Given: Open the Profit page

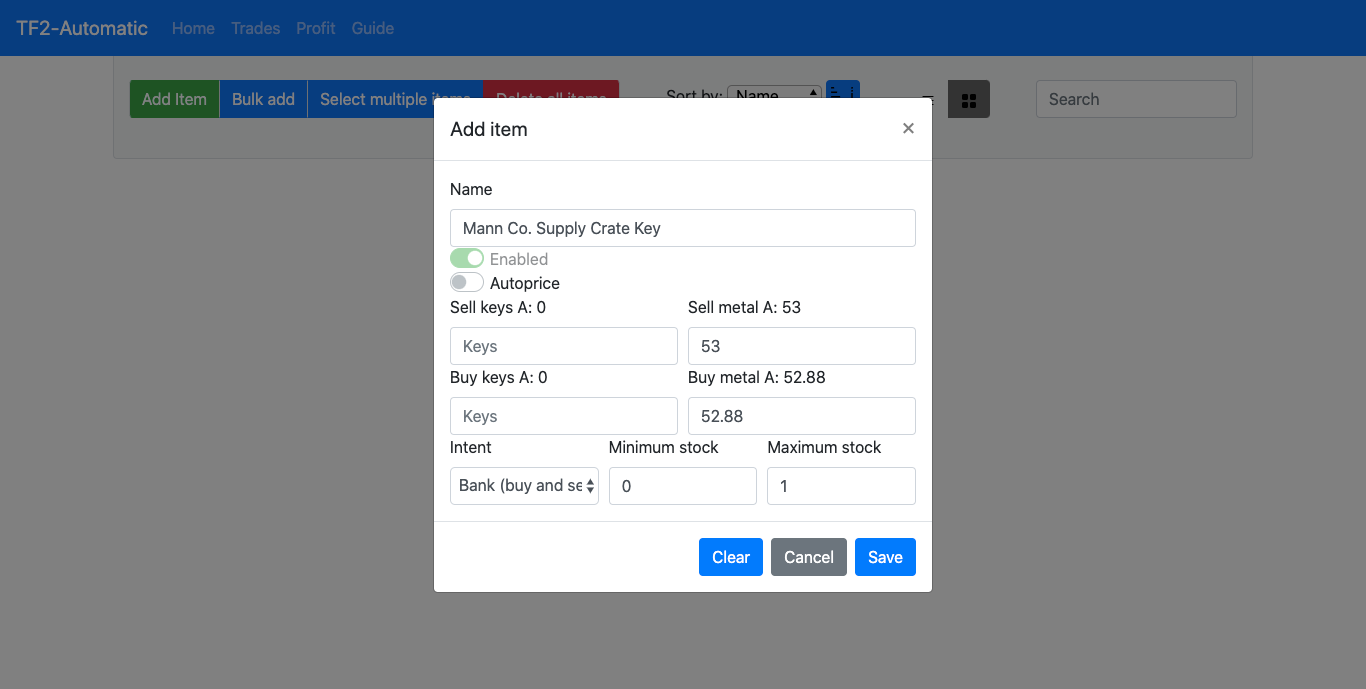Looking at the screenshot, I should (315, 28).
